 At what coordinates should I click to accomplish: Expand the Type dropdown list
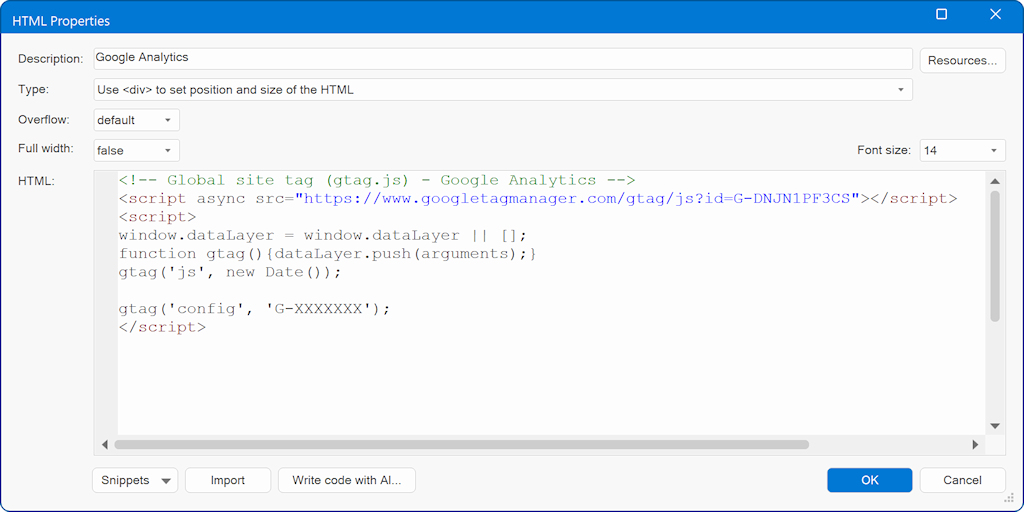tap(901, 89)
